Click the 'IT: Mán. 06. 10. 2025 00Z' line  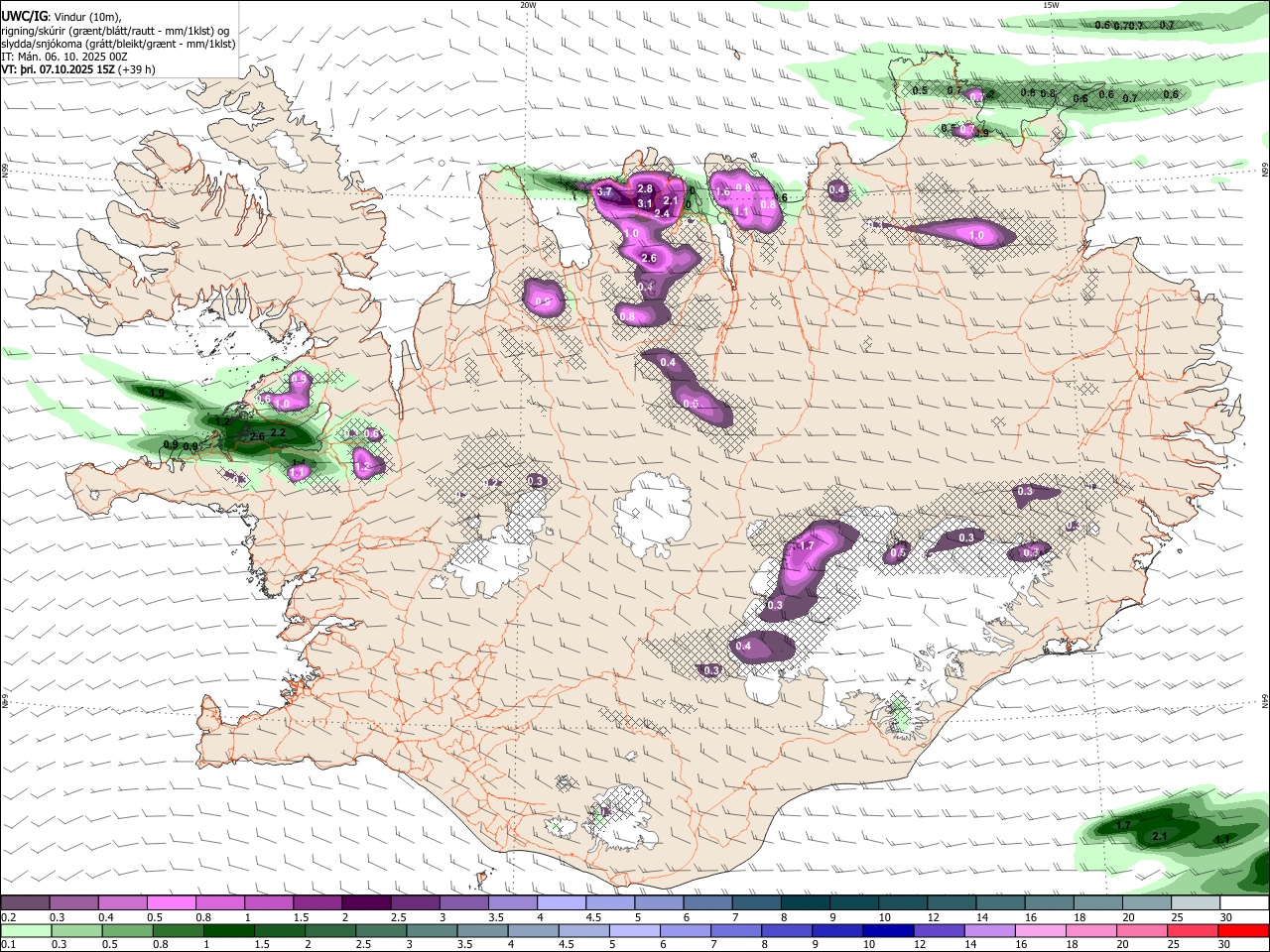pyautogui.click(x=64, y=58)
